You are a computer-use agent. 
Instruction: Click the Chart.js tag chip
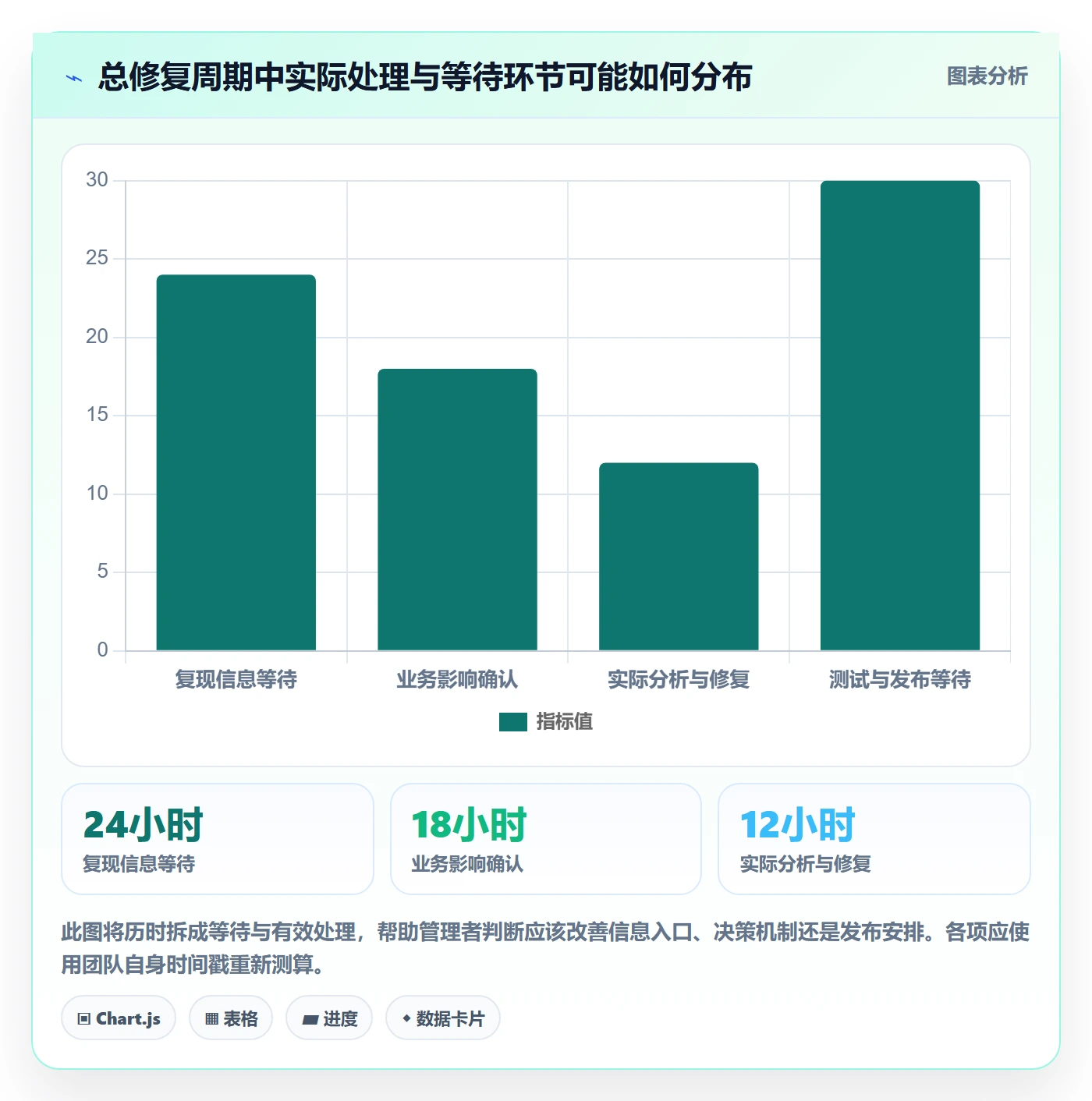[119, 1018]
